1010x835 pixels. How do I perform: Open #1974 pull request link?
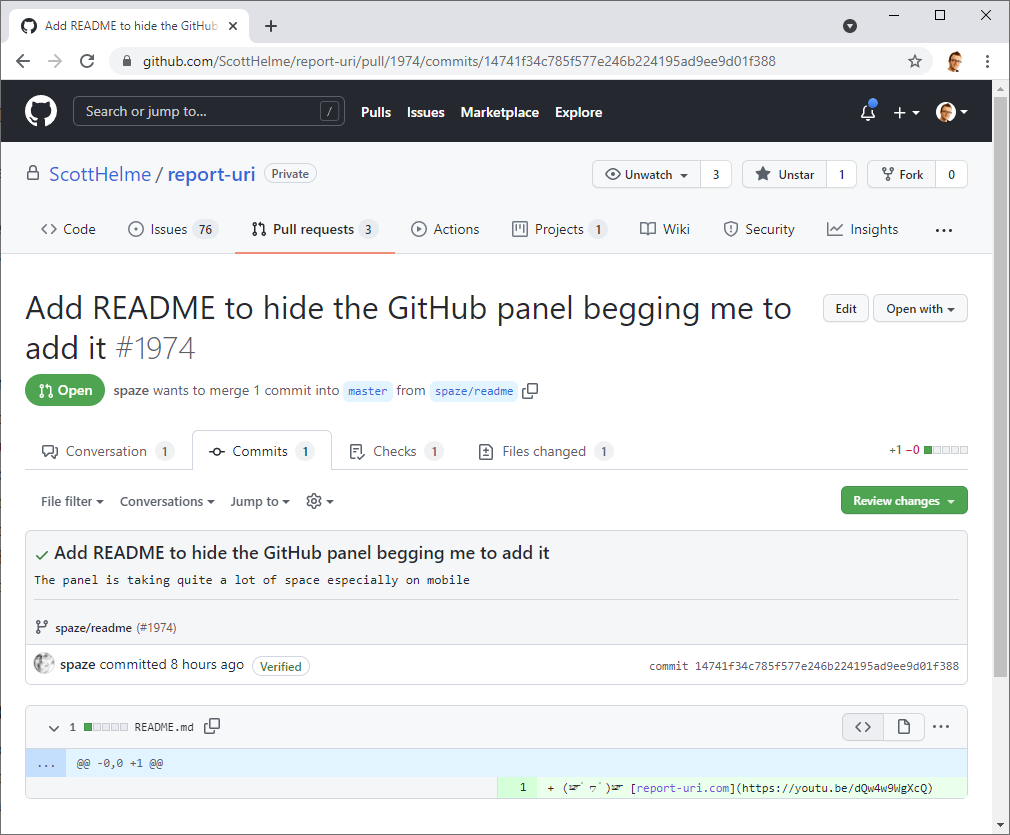pyautogui.click(x=157, y=628)
